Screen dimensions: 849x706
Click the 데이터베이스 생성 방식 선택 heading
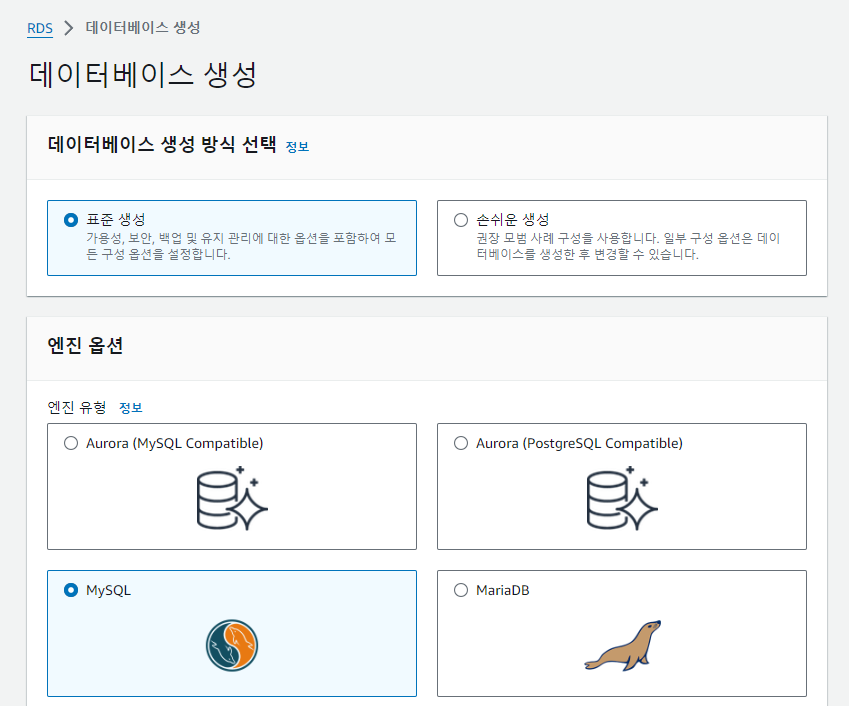pos(162,144)
